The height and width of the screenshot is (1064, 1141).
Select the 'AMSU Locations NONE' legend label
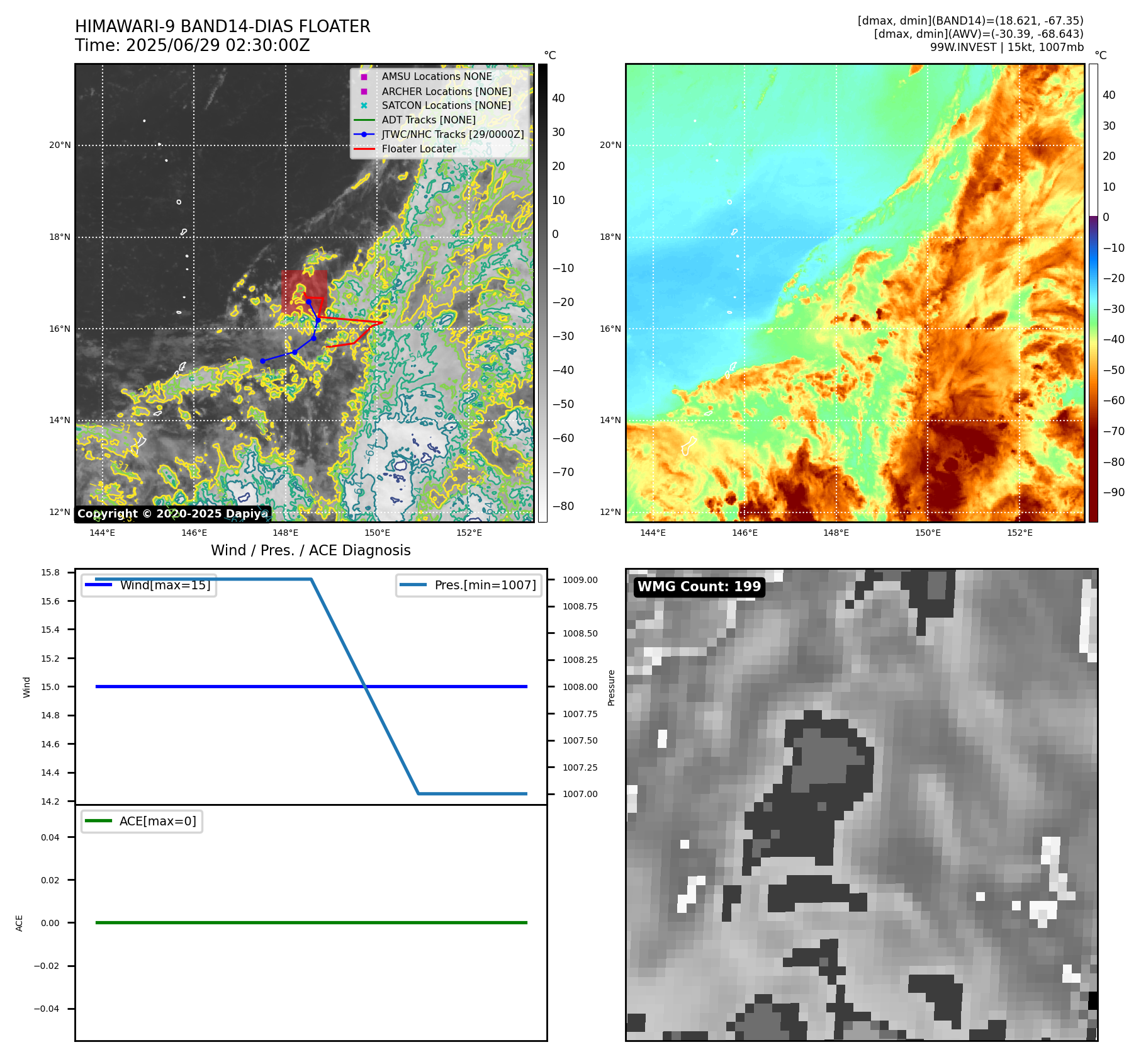click(437, 76)
